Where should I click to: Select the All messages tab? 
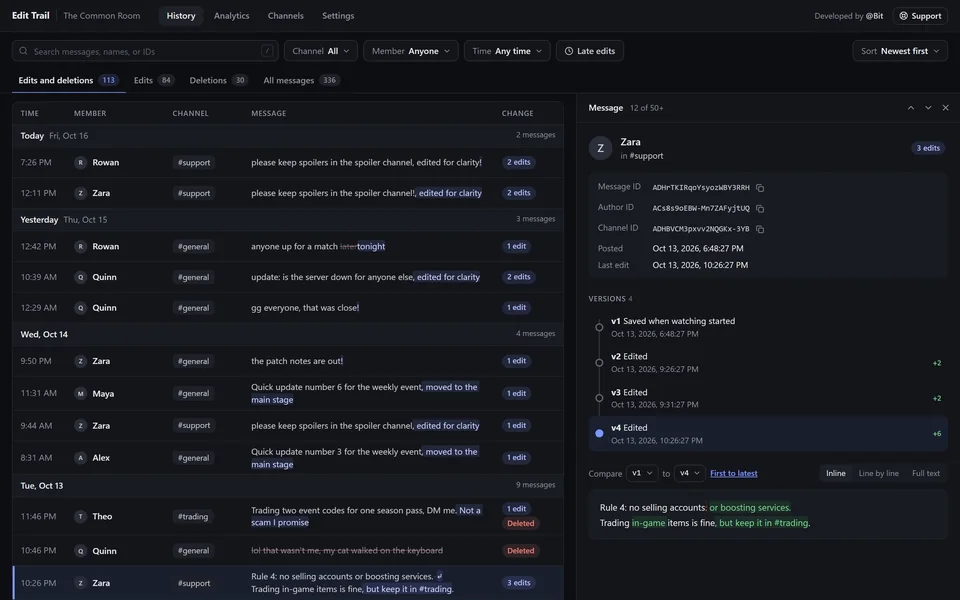click(301, 80)
